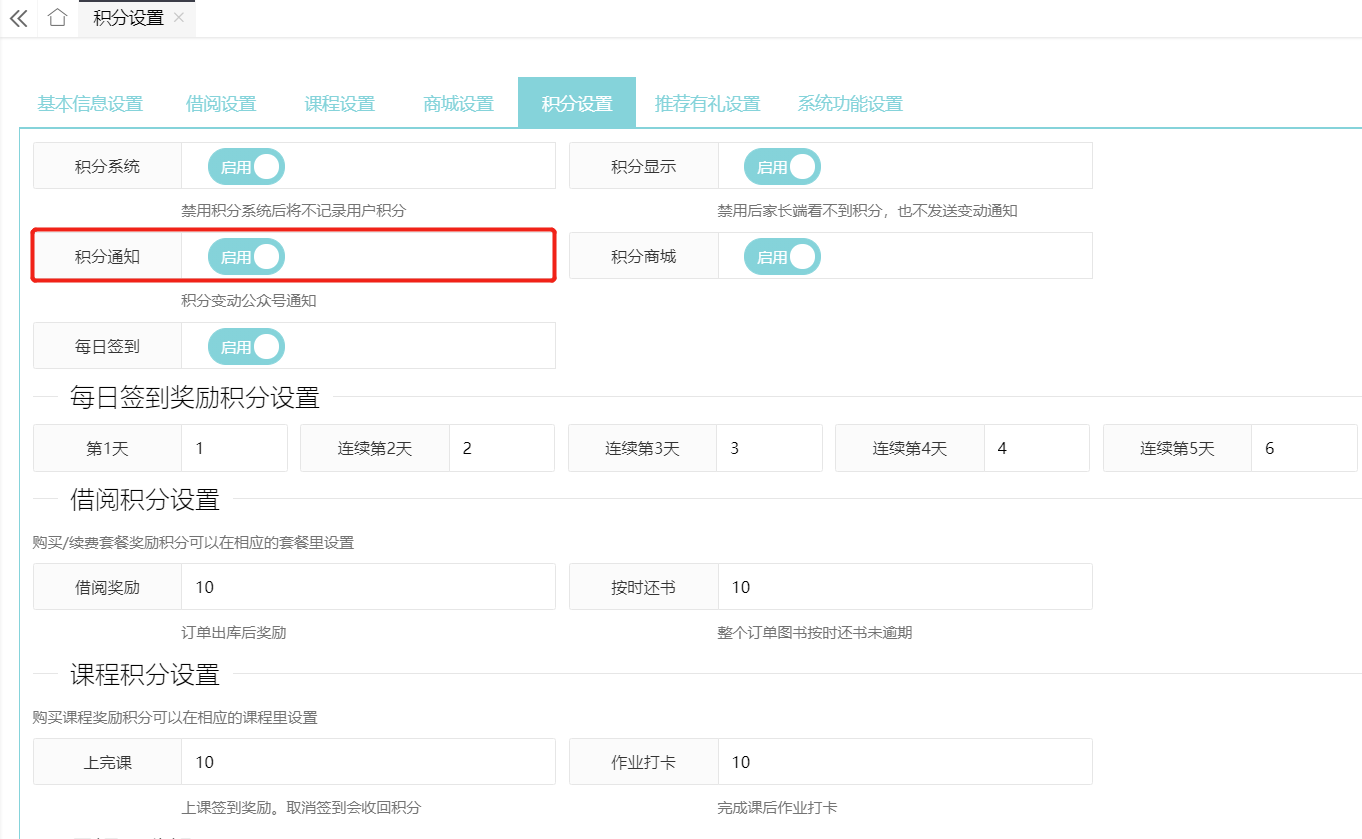Open 推荐有礼设置 tab

coord(708,104)
